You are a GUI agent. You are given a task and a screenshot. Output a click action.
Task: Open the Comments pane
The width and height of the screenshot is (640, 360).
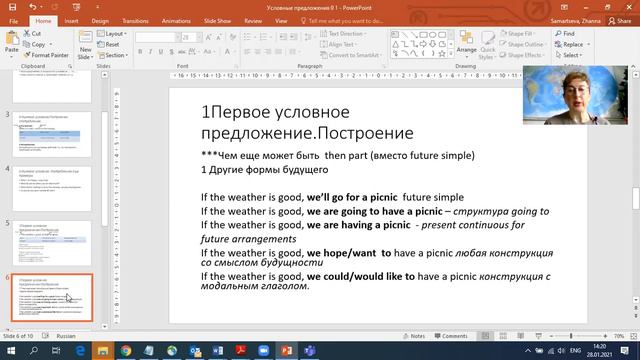[451, 336]
